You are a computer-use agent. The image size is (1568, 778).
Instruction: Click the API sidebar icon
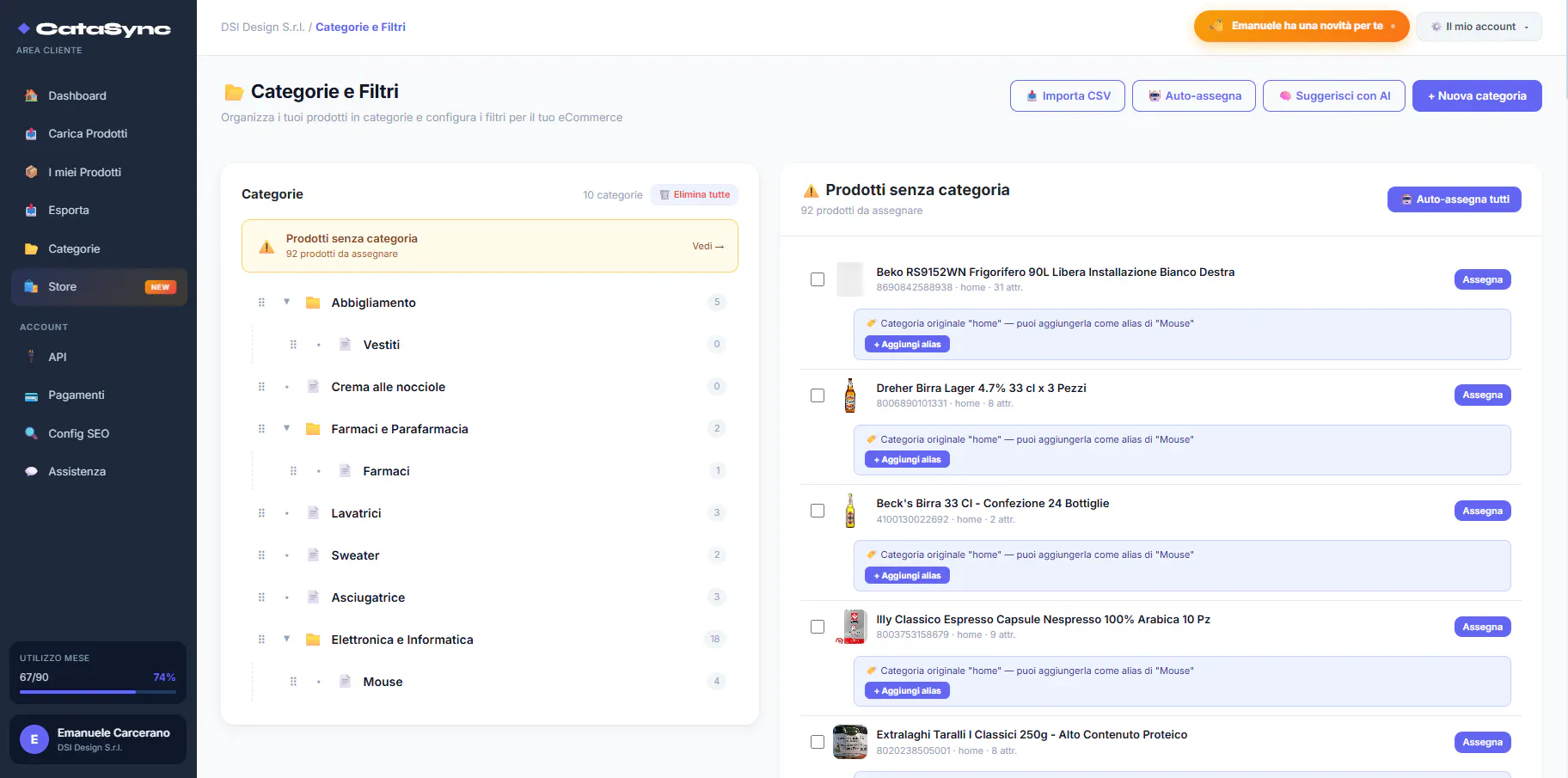point(31,357)
